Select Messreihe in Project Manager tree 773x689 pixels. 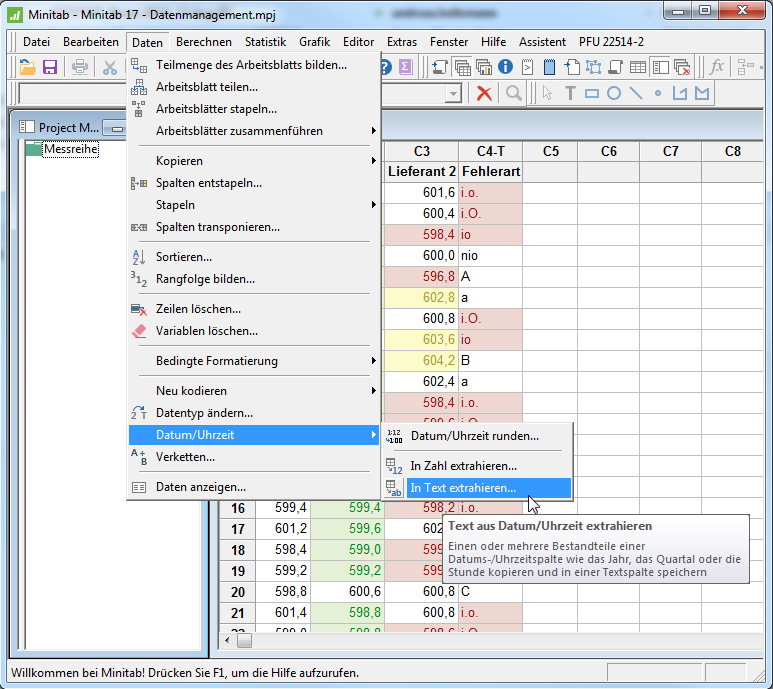point(70,149)
